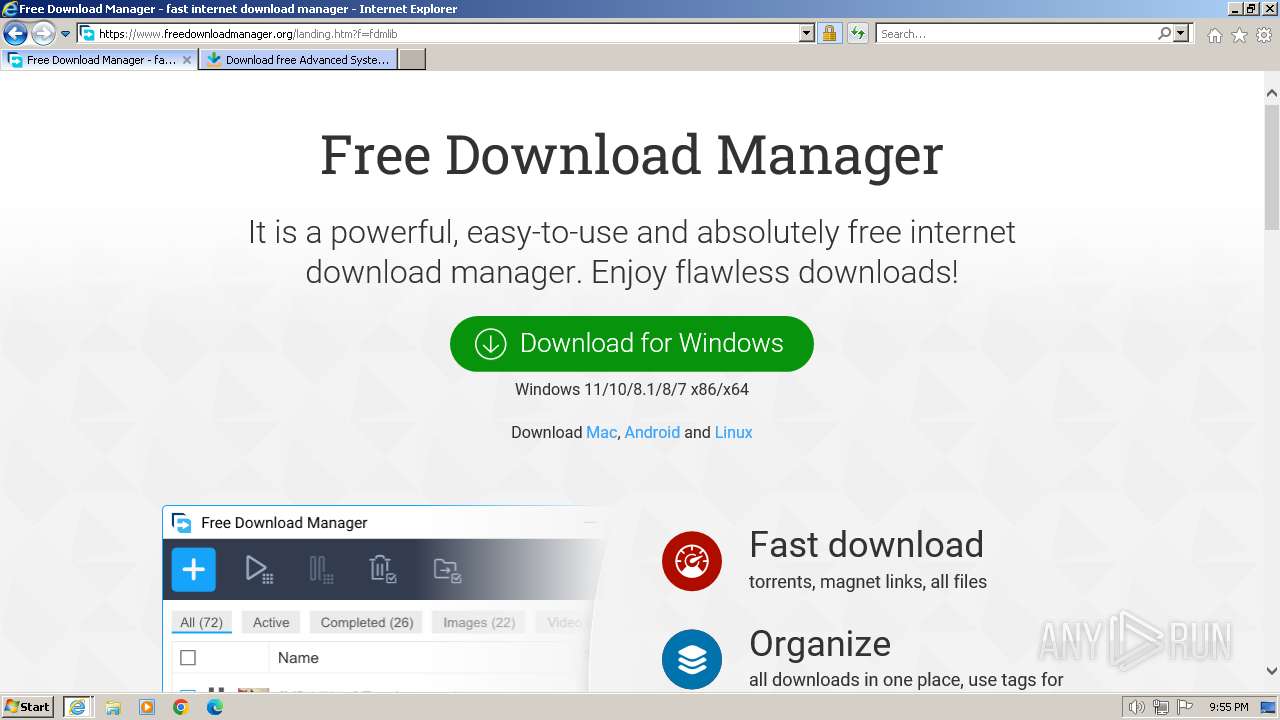Switch to Free Download Manager tab
The image size is (1280, 720).
pos(98,60)
